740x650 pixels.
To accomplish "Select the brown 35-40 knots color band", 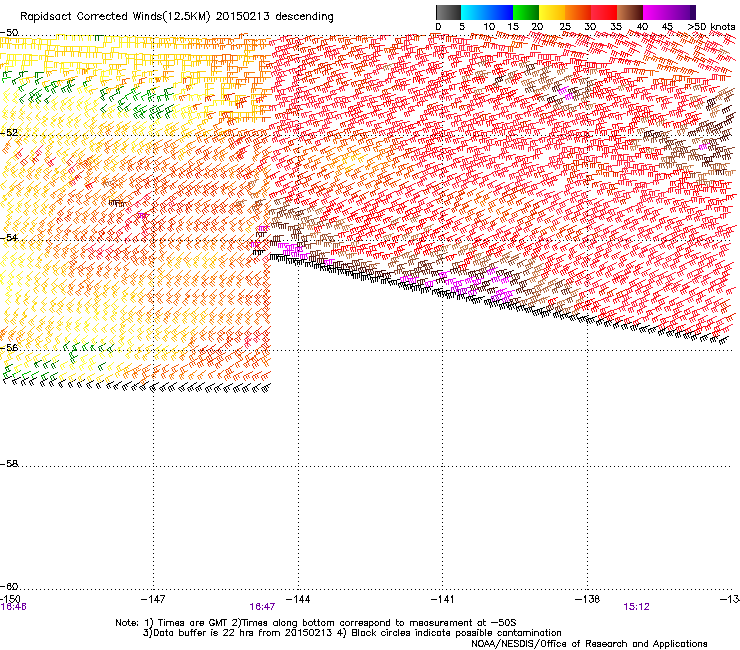I will [x=630, y=12].
